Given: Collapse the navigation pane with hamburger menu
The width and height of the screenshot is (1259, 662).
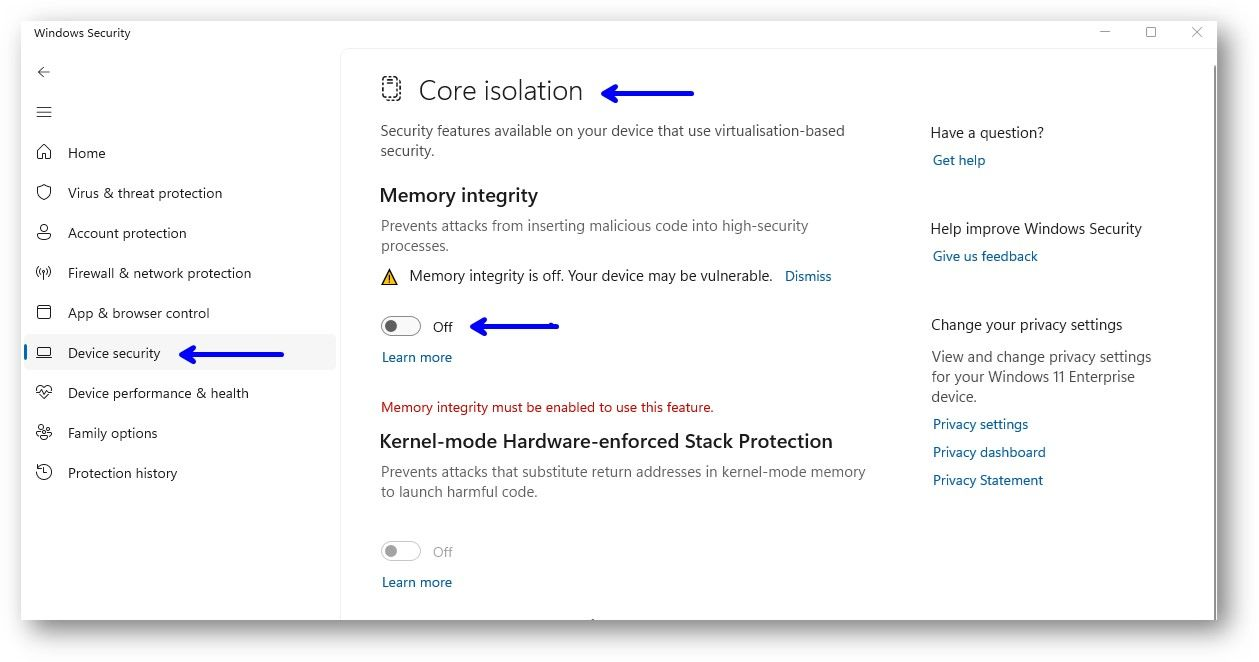Looking at the screenshot, I should point(44,112).
